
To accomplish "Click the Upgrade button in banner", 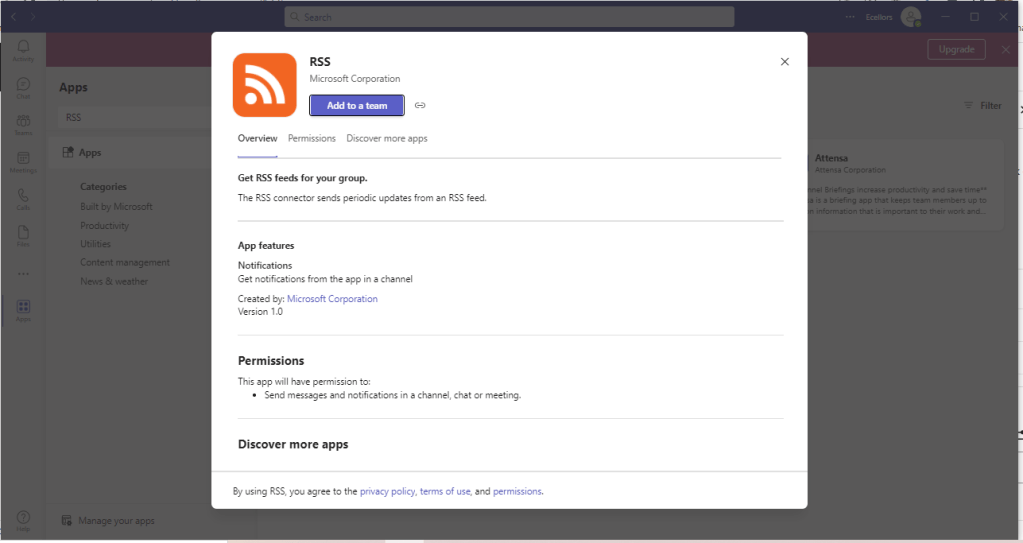I will (955, 49).
